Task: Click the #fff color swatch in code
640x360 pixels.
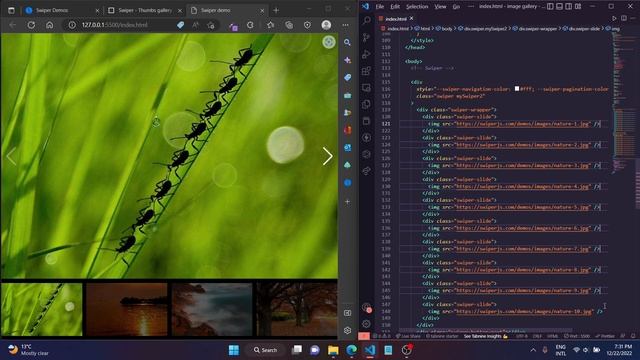Action: [x=517, y=89]
